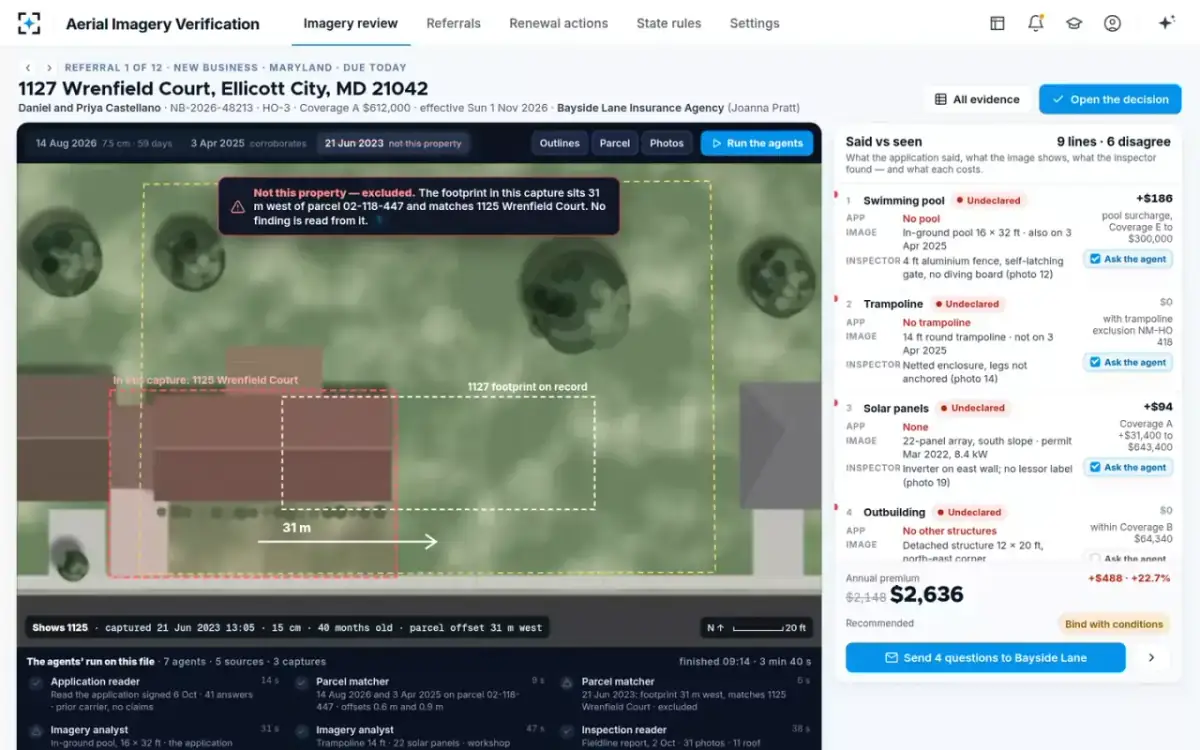Click the Undeclared badge on Swimming pool

[x=987, y=200]
